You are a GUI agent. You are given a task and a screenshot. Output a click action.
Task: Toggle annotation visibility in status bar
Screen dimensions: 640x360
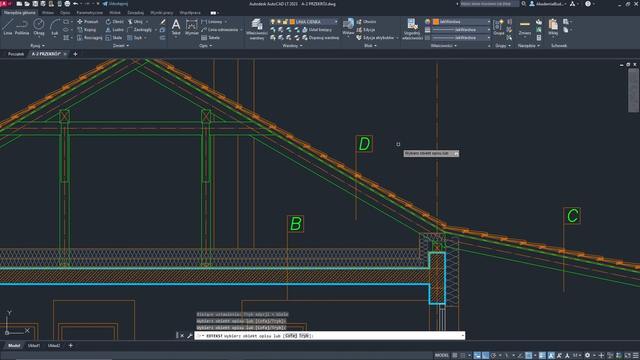(551, 356)
